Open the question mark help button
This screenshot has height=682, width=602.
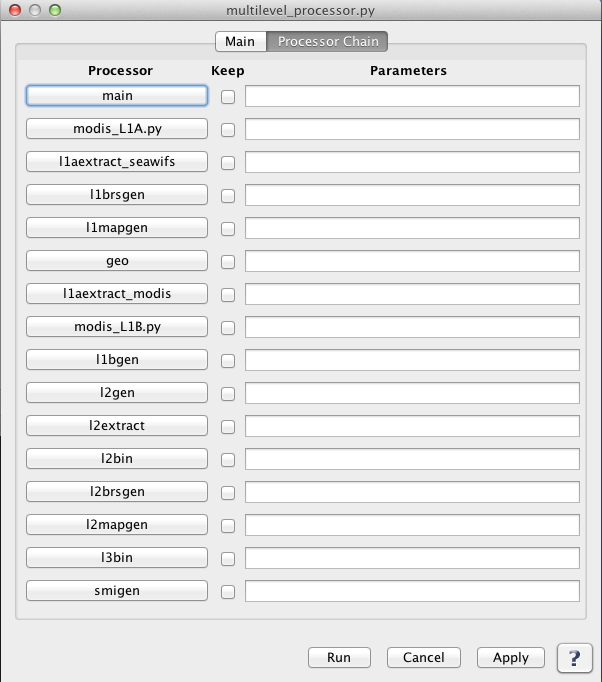click(x=575, y=658)
